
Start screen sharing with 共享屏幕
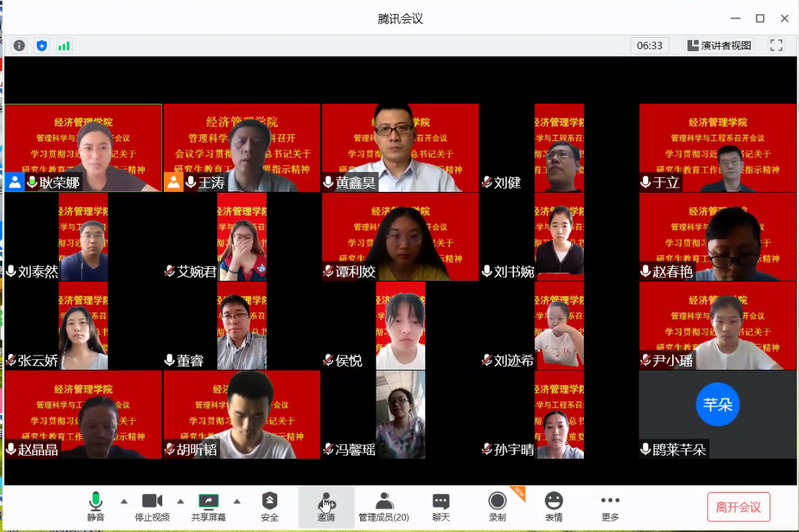tap(208, 505)
